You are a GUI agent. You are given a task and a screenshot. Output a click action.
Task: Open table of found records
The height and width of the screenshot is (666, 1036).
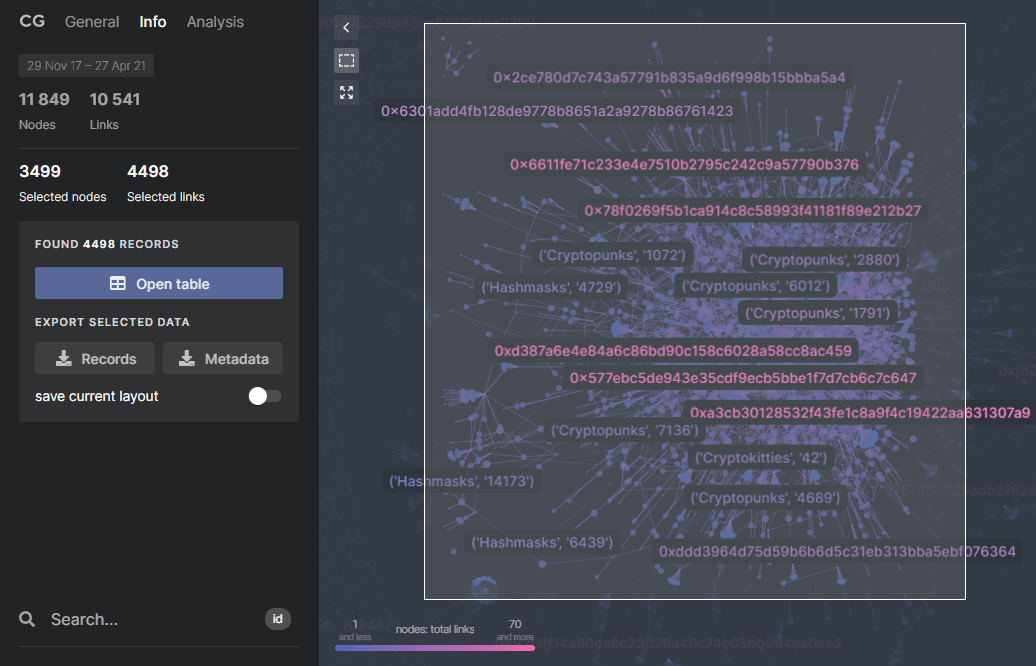pyautogui.click(x=159, y=284)
